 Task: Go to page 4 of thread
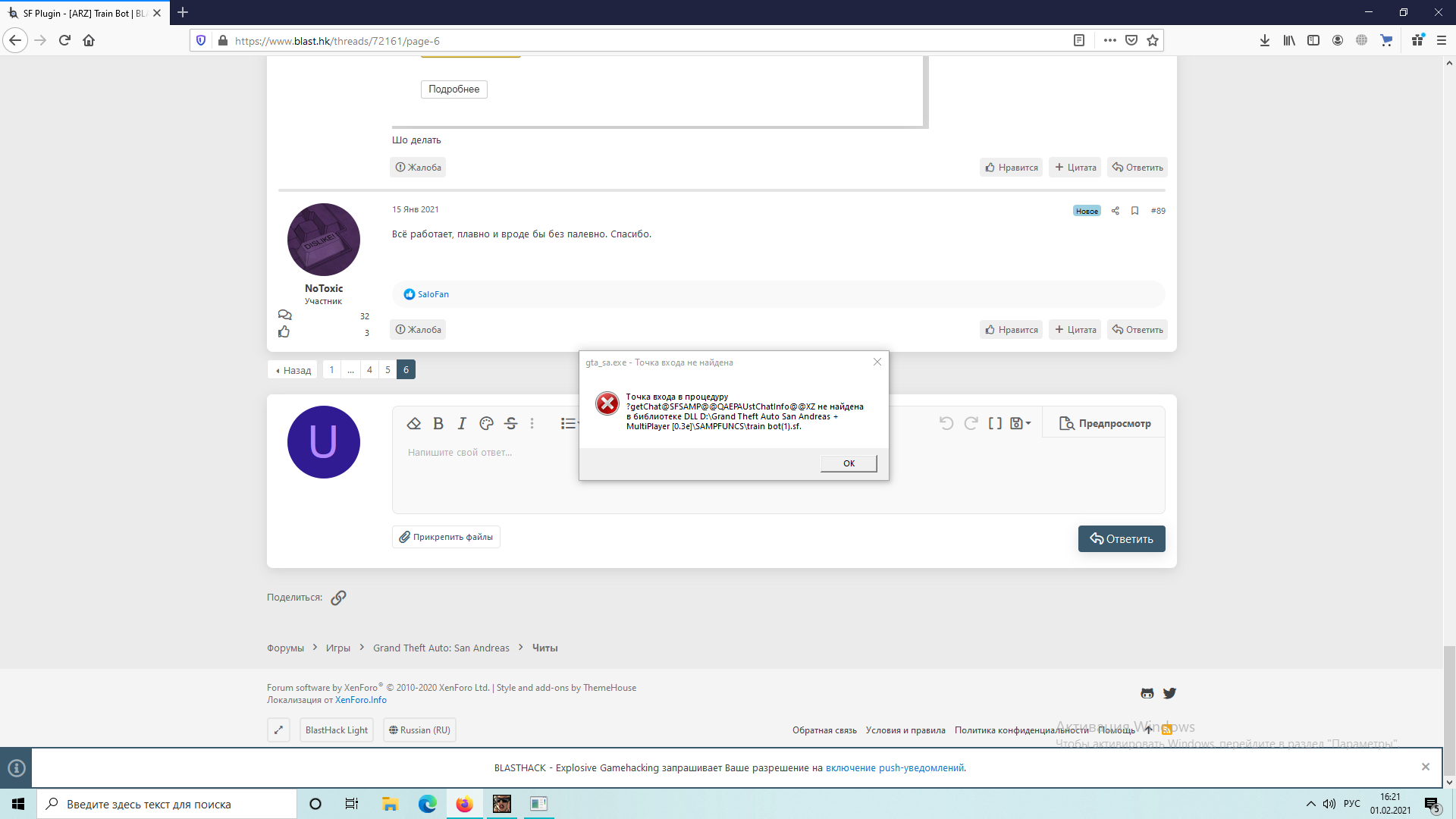tap(369, 369)
